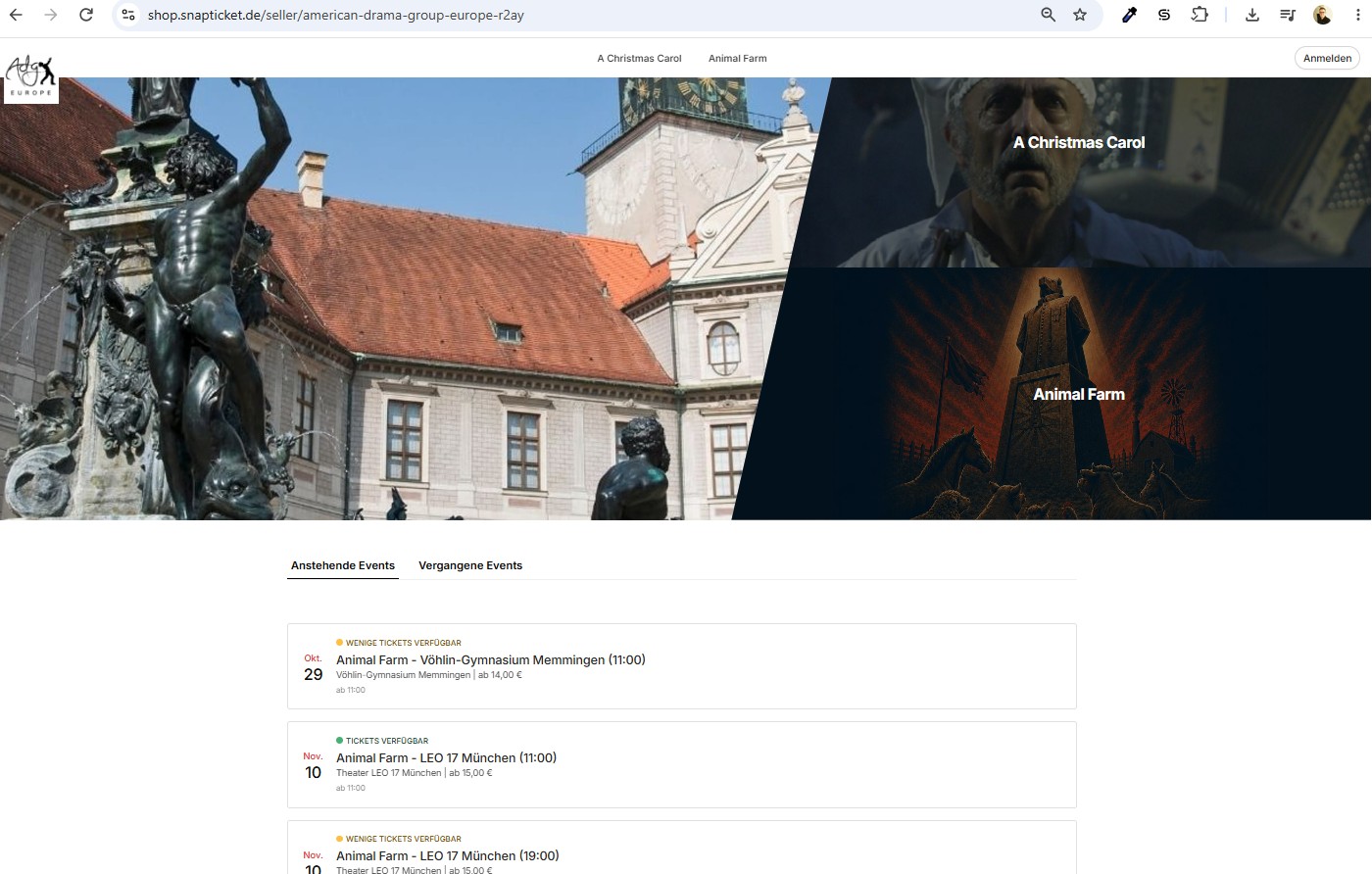Open the profile avatar menu
Screen dimensions: 1372x874
coord(1322,15)
